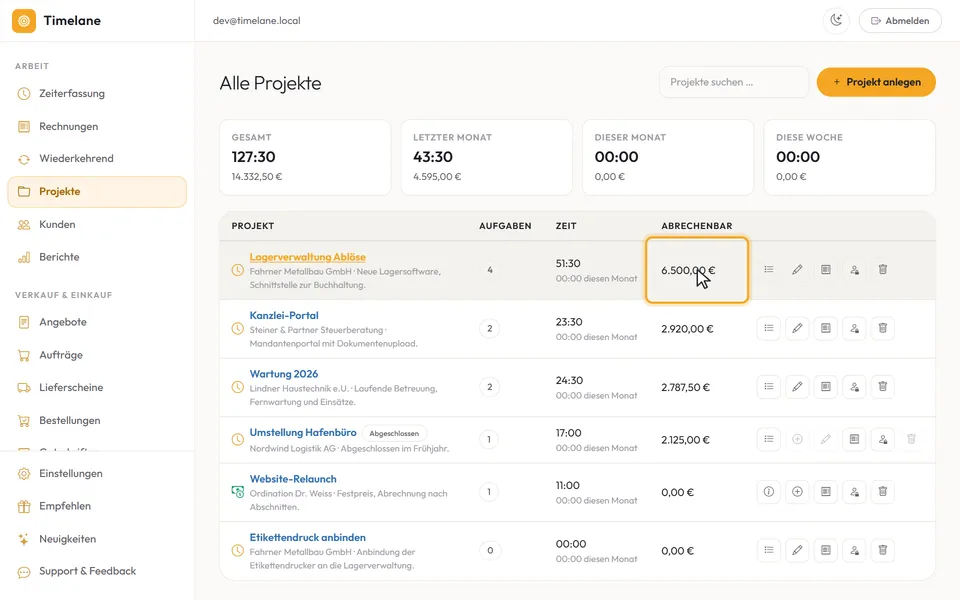
Task: Click the plus icon for Website-Relaunch
Action: click(797, 492)
